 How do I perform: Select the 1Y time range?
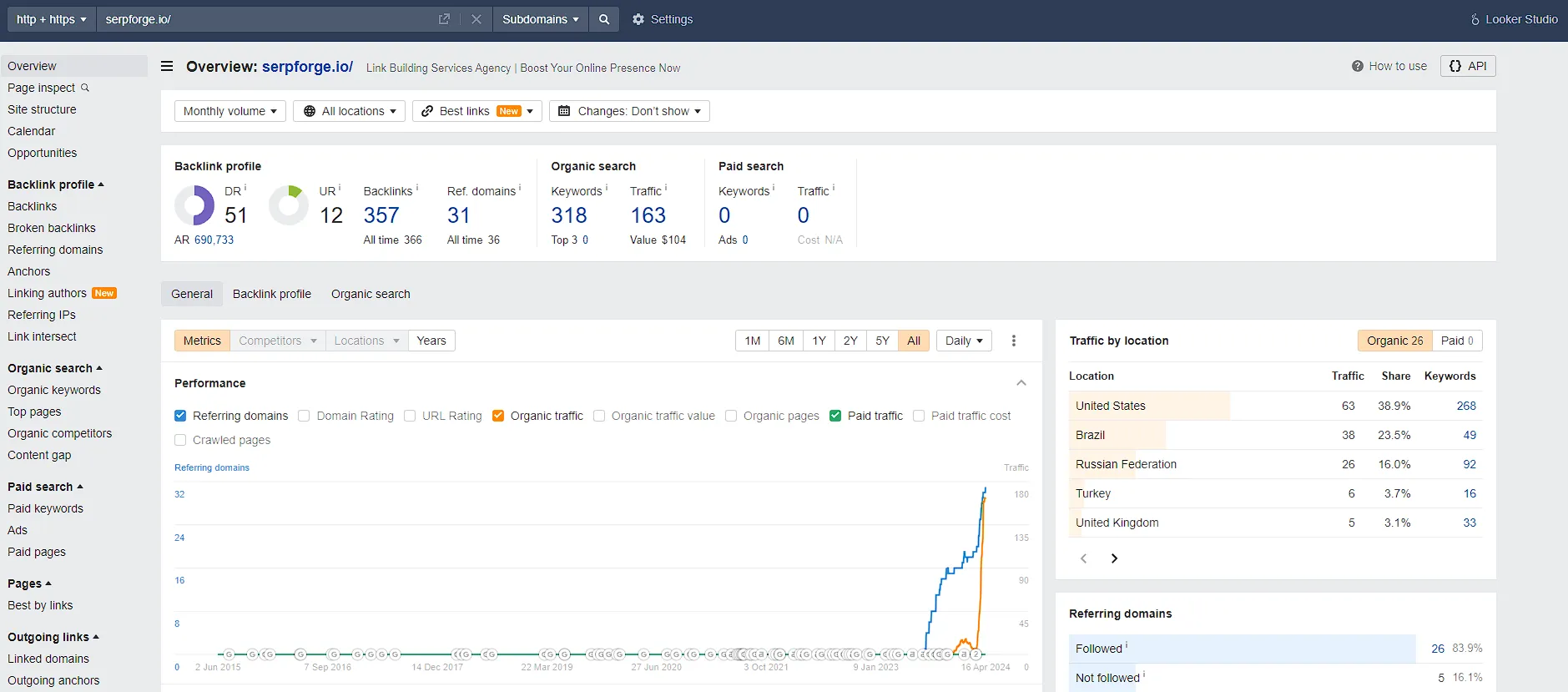tap(819, 341)
